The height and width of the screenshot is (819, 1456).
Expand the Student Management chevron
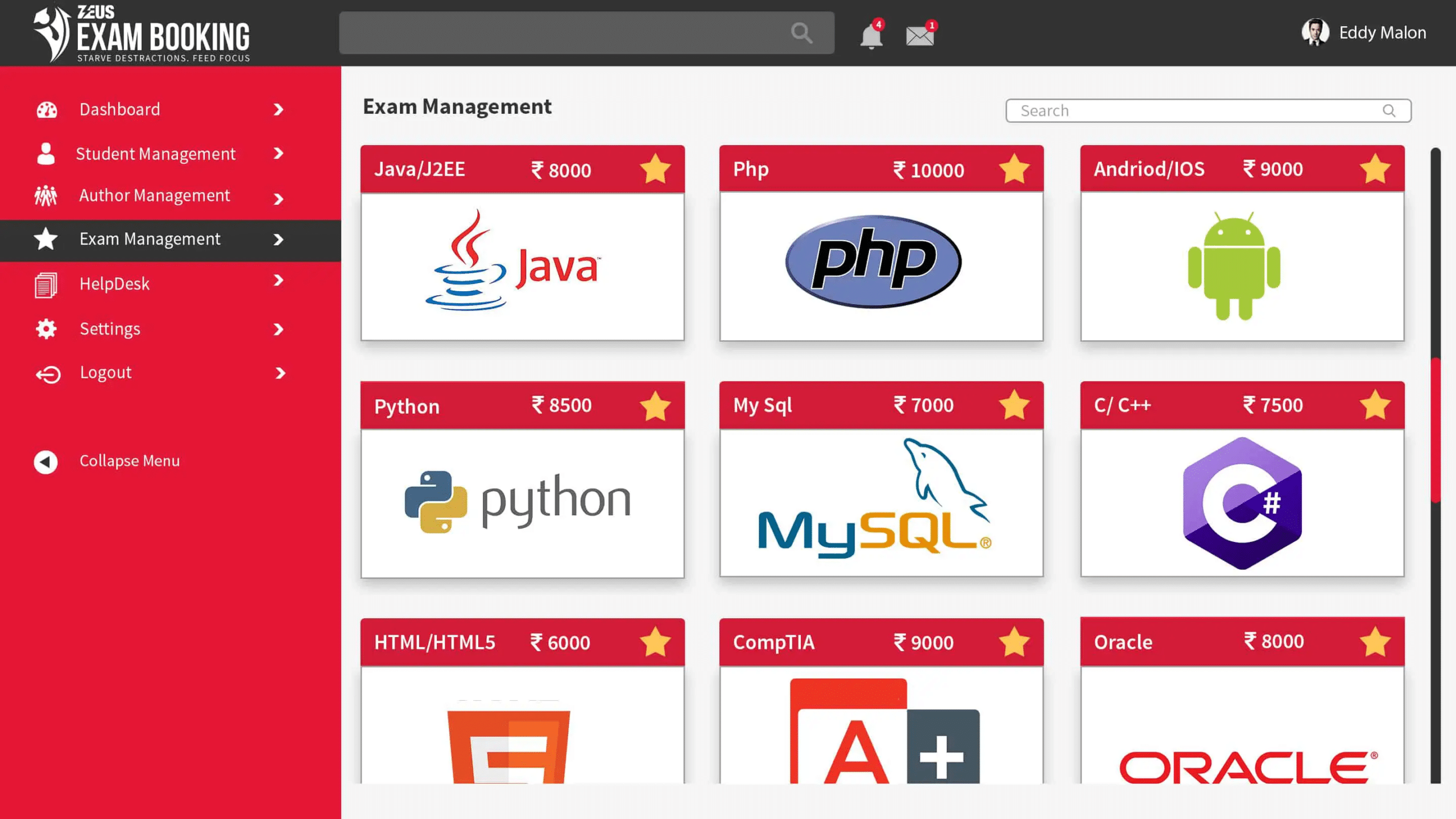coord(279,153)
